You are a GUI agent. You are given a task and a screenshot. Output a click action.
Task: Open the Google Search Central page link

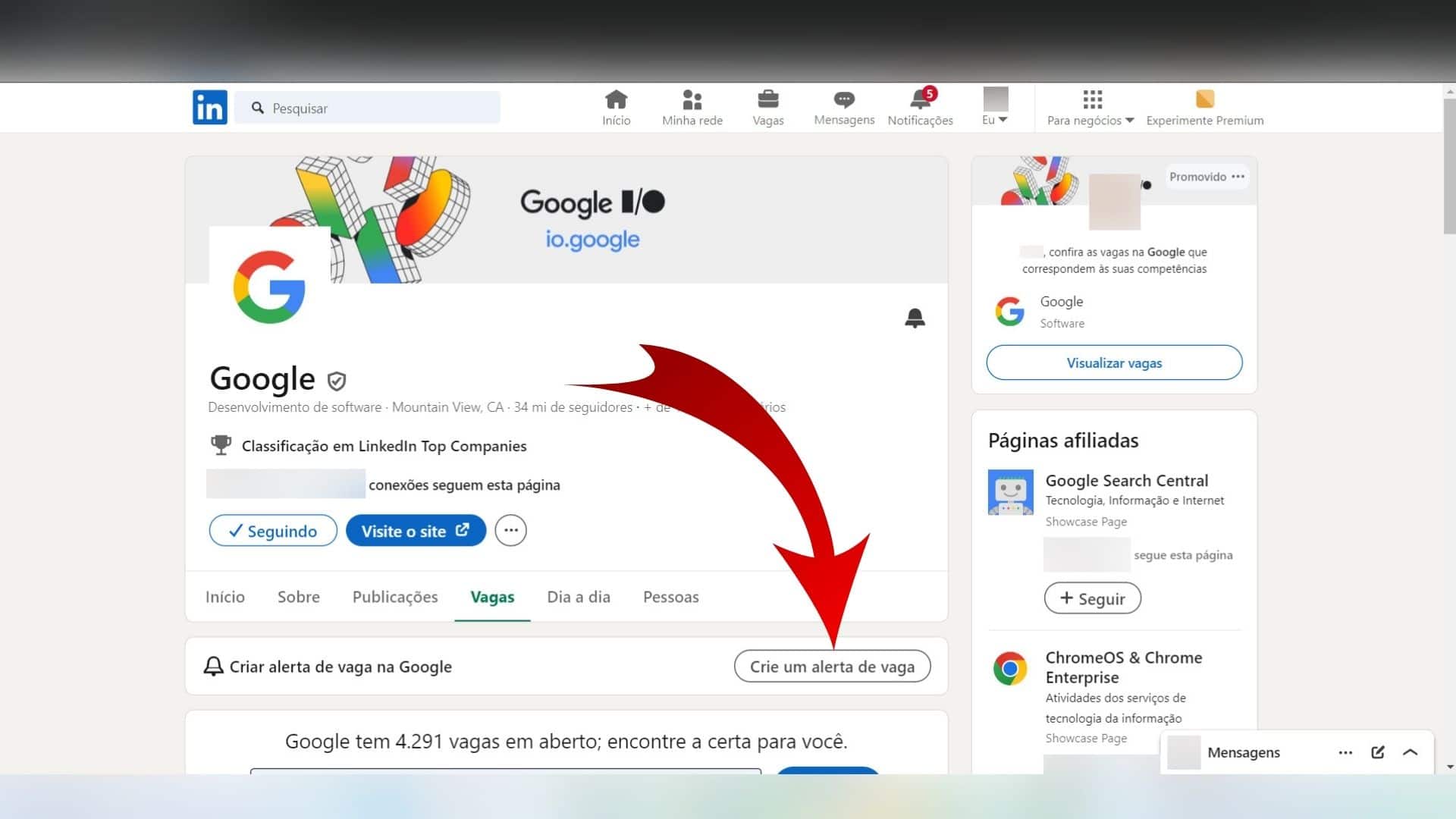(1127, 480)
